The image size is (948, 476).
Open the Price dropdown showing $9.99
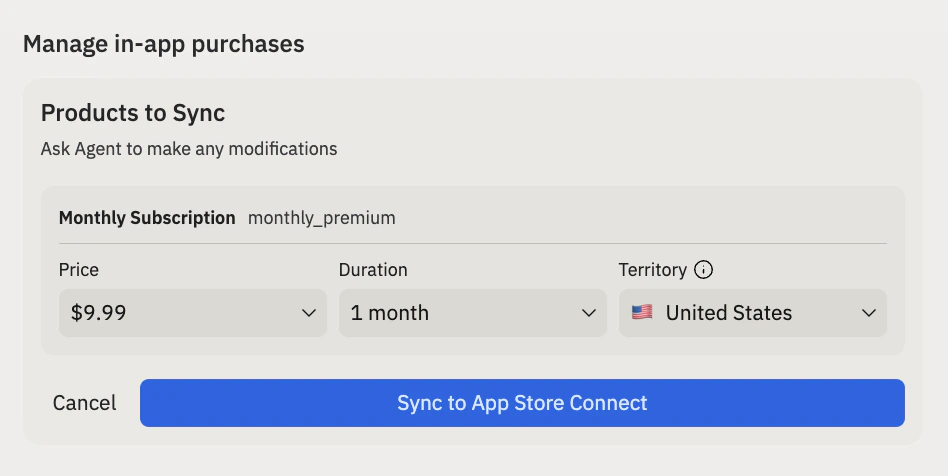pyautogui.click(x=193, y=313)
